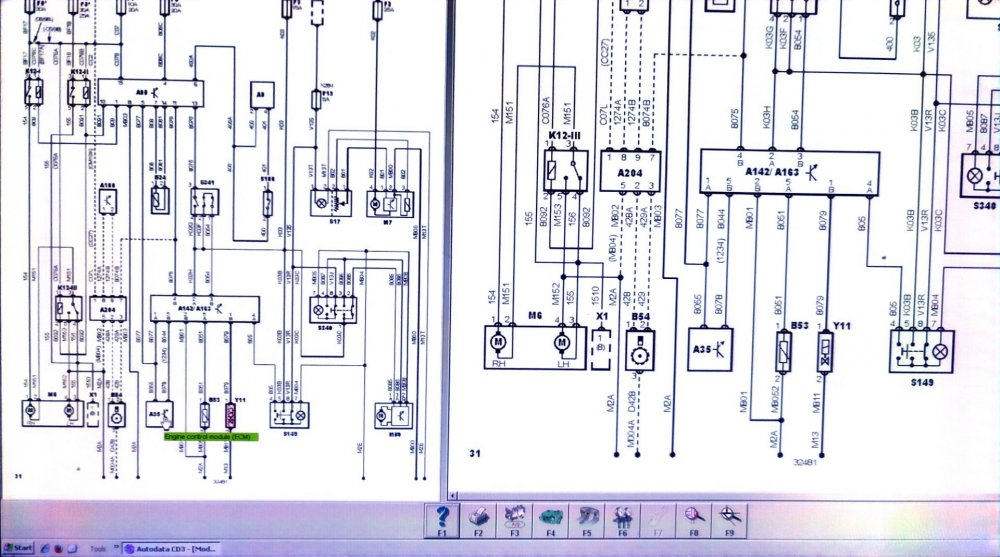Click the F5 component icon

click(x=586, y=517)
